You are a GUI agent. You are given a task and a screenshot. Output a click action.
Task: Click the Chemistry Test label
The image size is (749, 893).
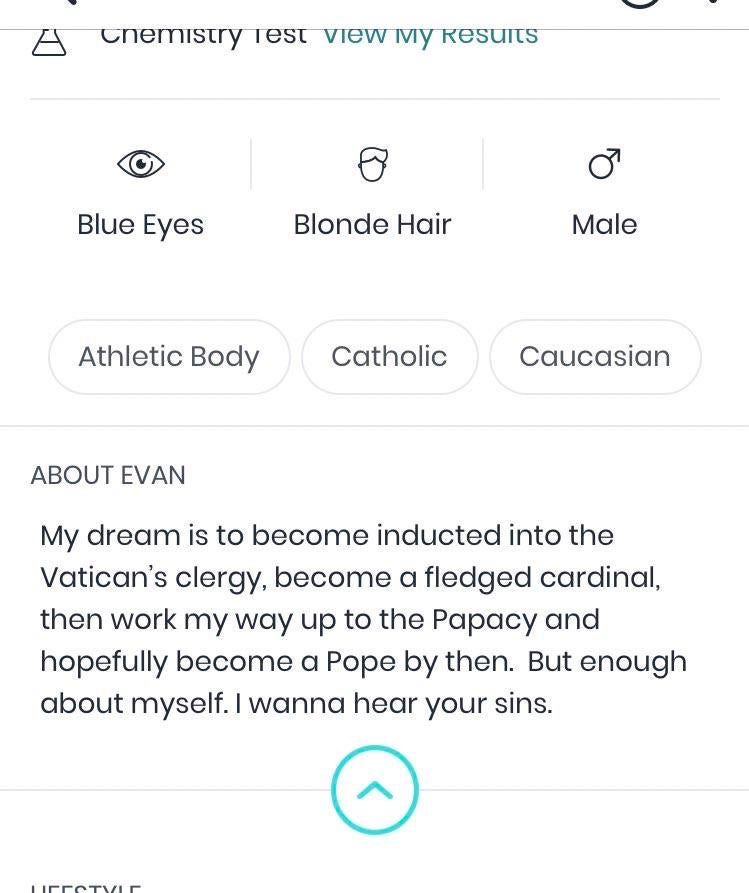203,34
